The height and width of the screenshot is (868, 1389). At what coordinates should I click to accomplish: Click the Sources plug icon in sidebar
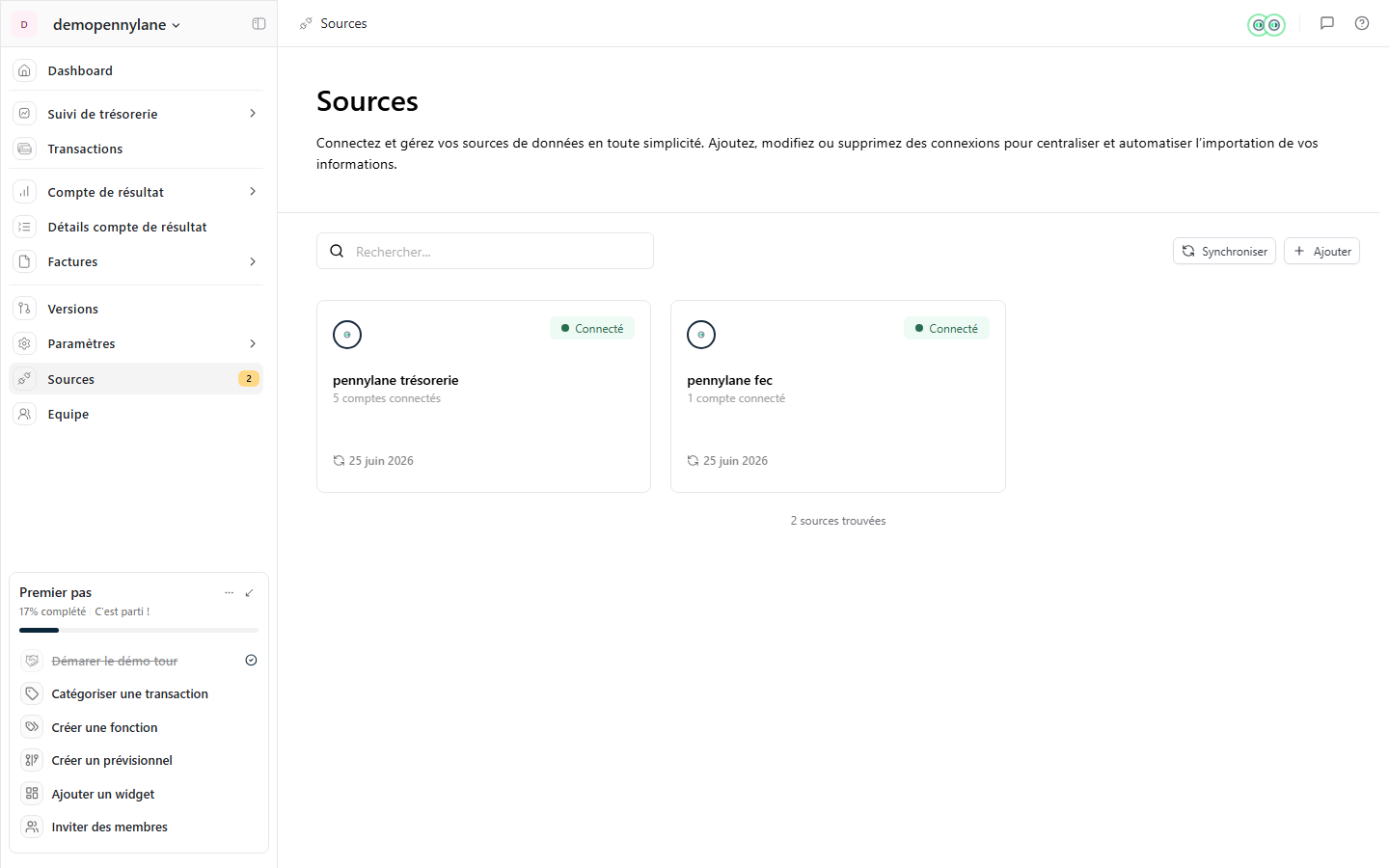[x=25, y=379]
